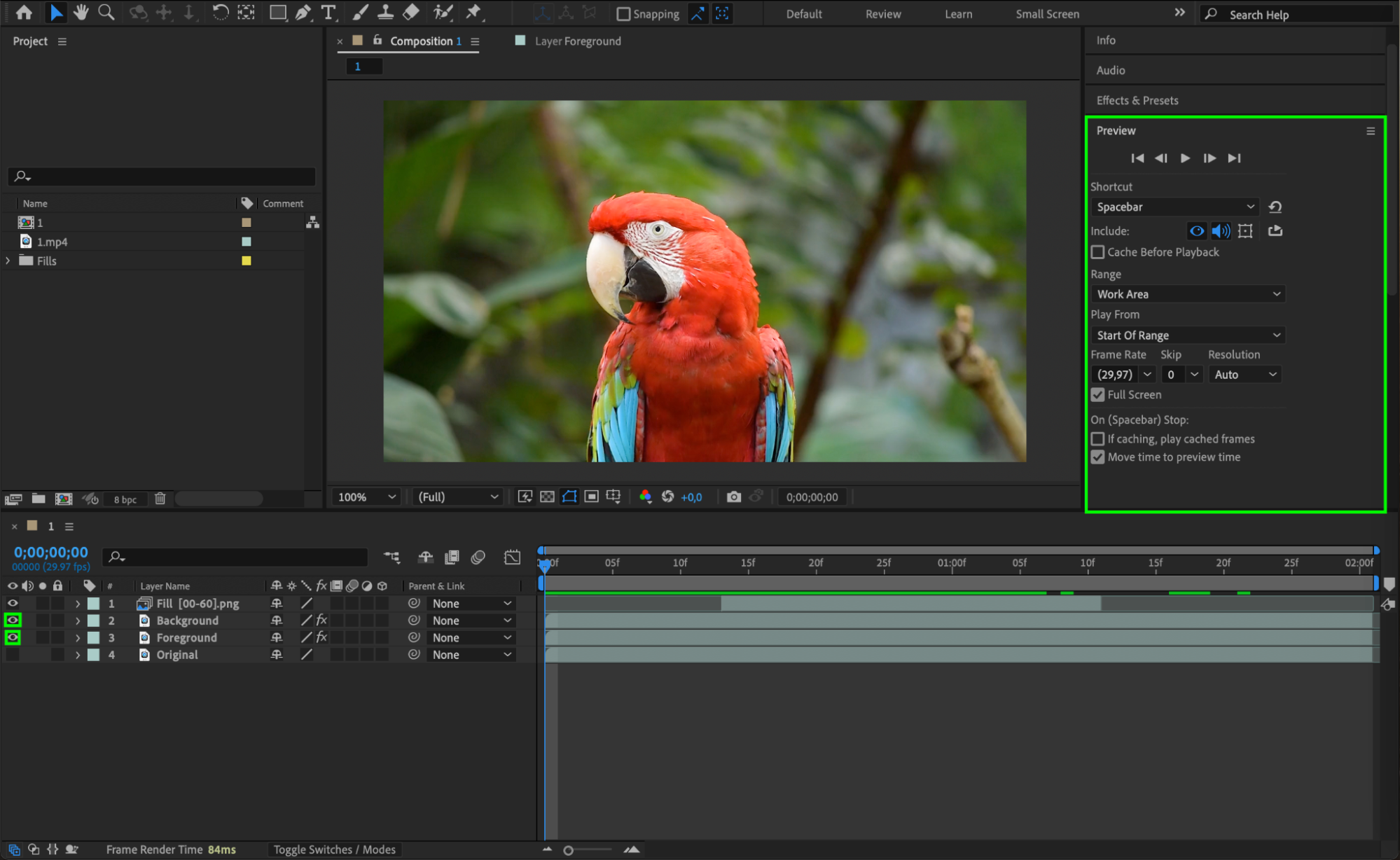This screenshot has width=1400, height=860.
Task: Click the Take Snapshot camera icon
Action: [733, 497]
